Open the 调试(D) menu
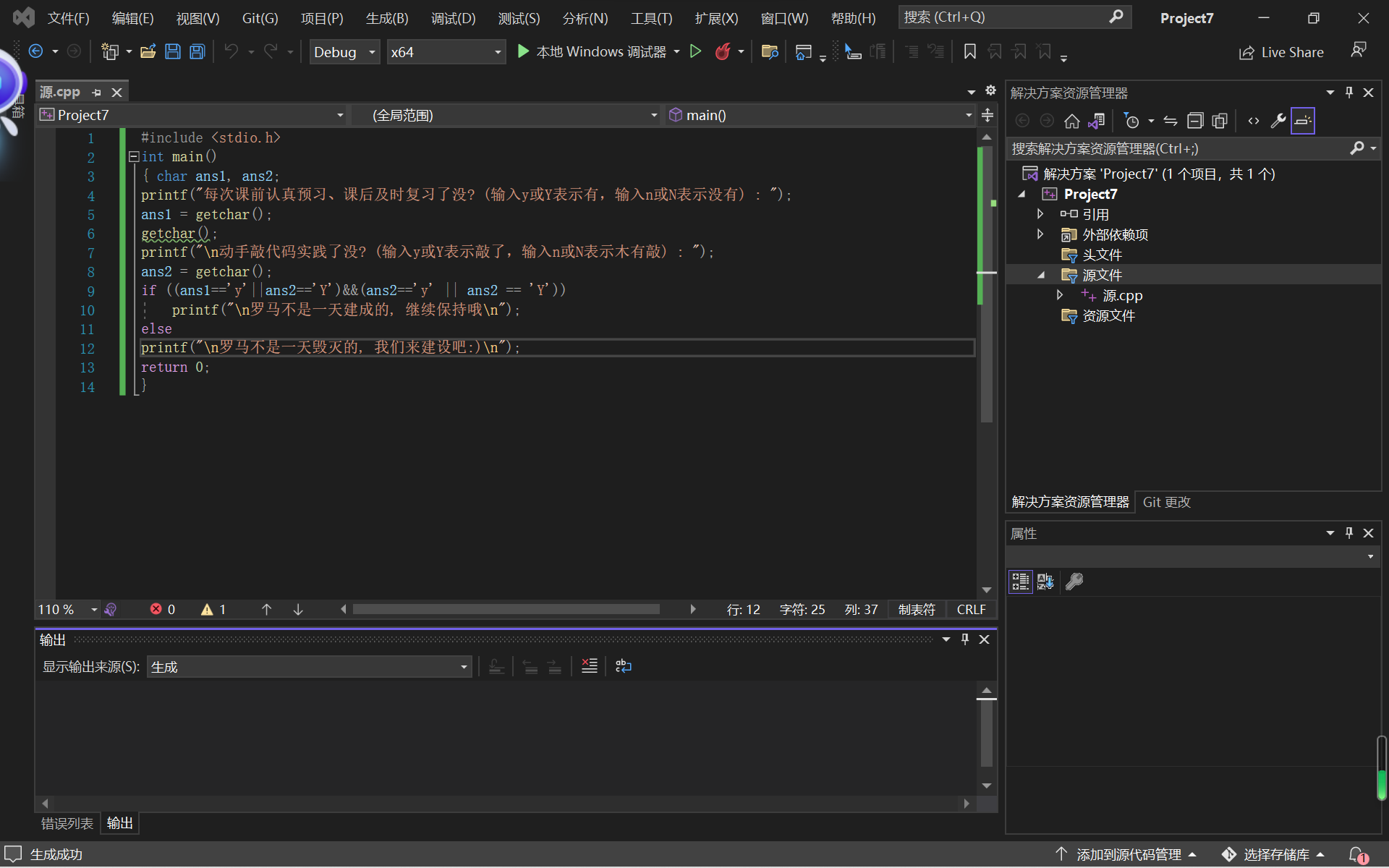 pyautogui.click(x=453, y=18)
